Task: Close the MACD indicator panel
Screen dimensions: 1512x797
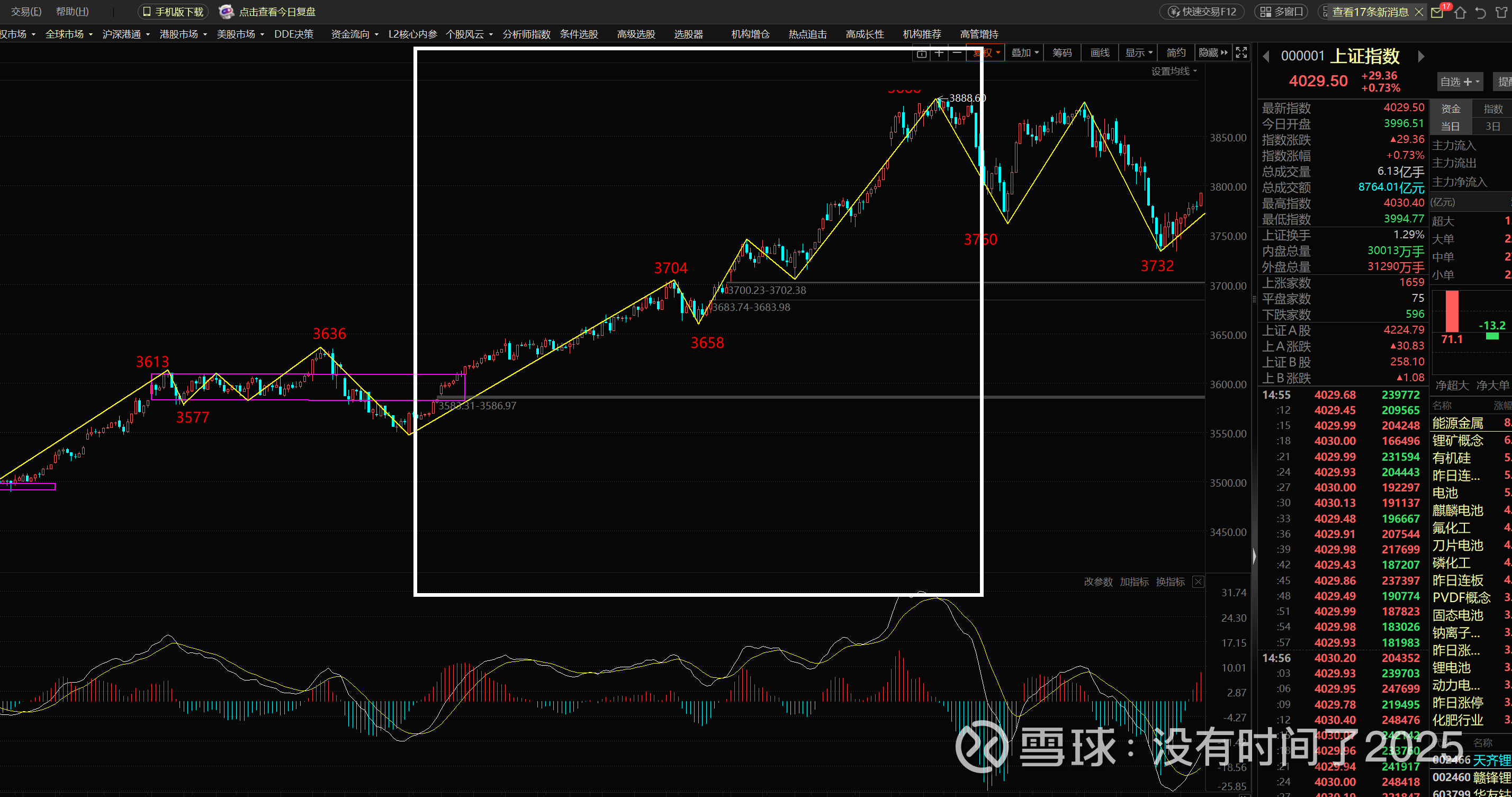Action: click(1198, 581)
